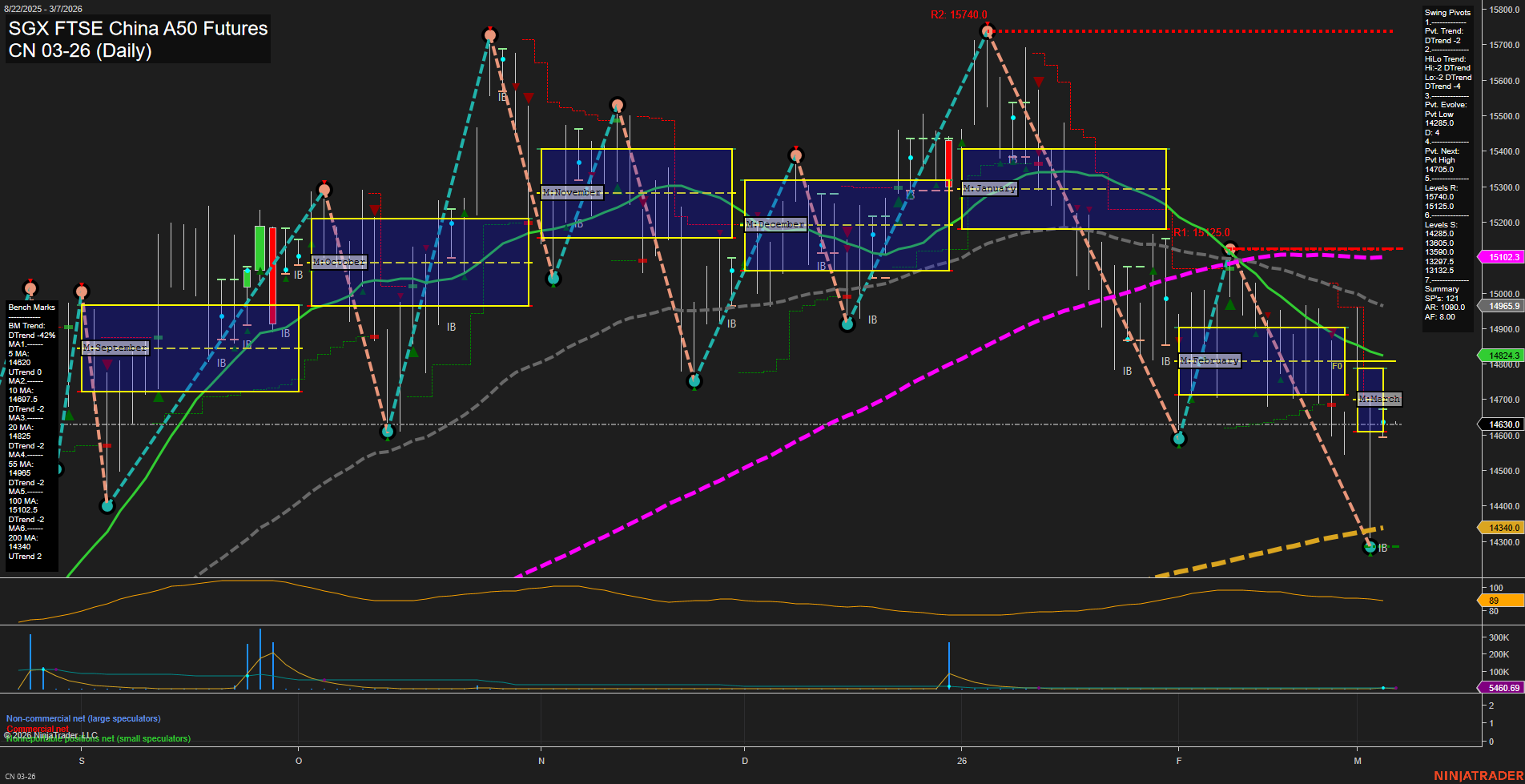Select the M:October monthly range label
The image size is (1525, 784).
click(339, 262)
